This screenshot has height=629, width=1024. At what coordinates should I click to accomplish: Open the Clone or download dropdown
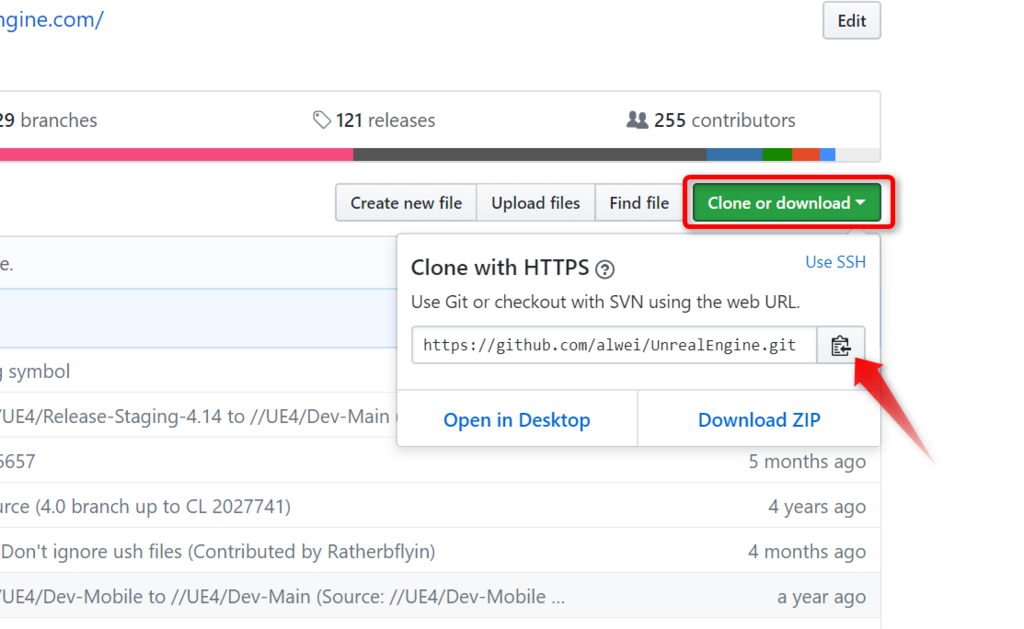[x=786, y=203]
